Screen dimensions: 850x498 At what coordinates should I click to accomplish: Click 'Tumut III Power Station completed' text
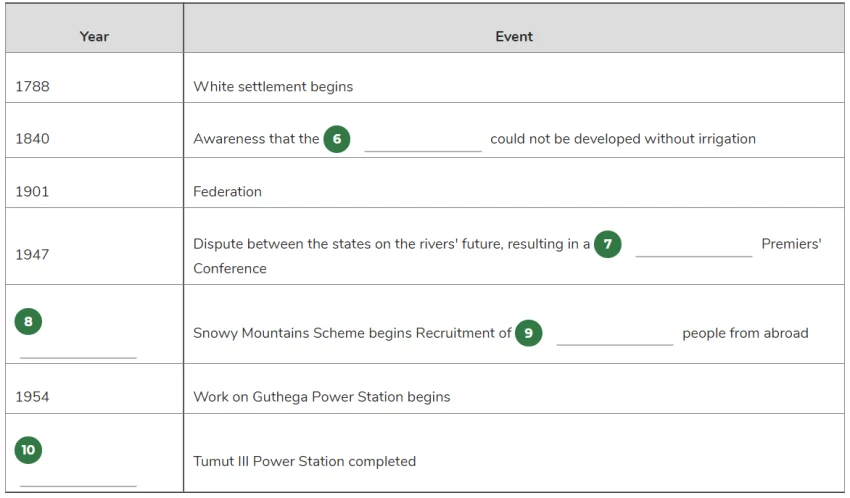(305, 462)
